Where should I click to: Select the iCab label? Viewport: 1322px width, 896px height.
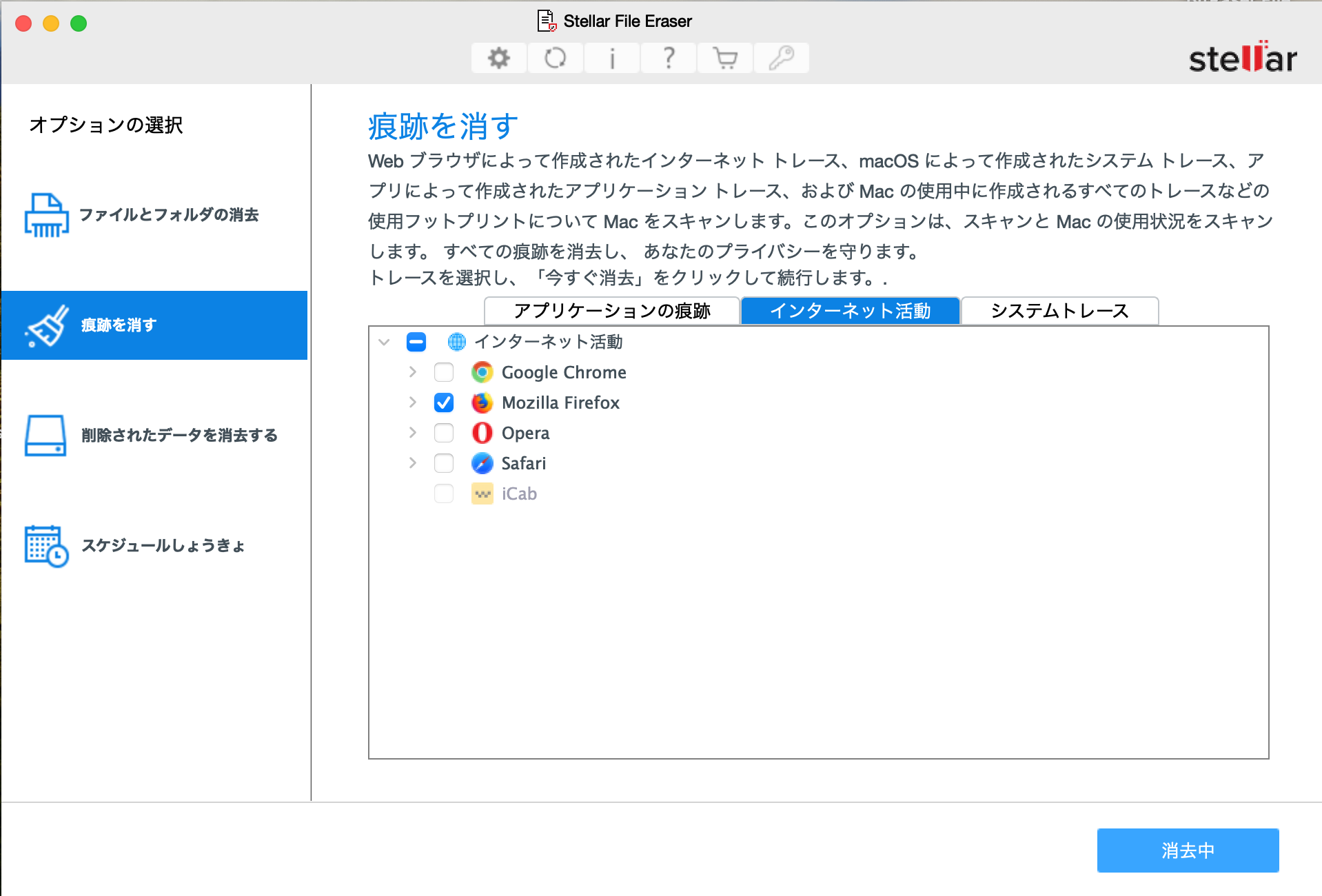(519, 493)
